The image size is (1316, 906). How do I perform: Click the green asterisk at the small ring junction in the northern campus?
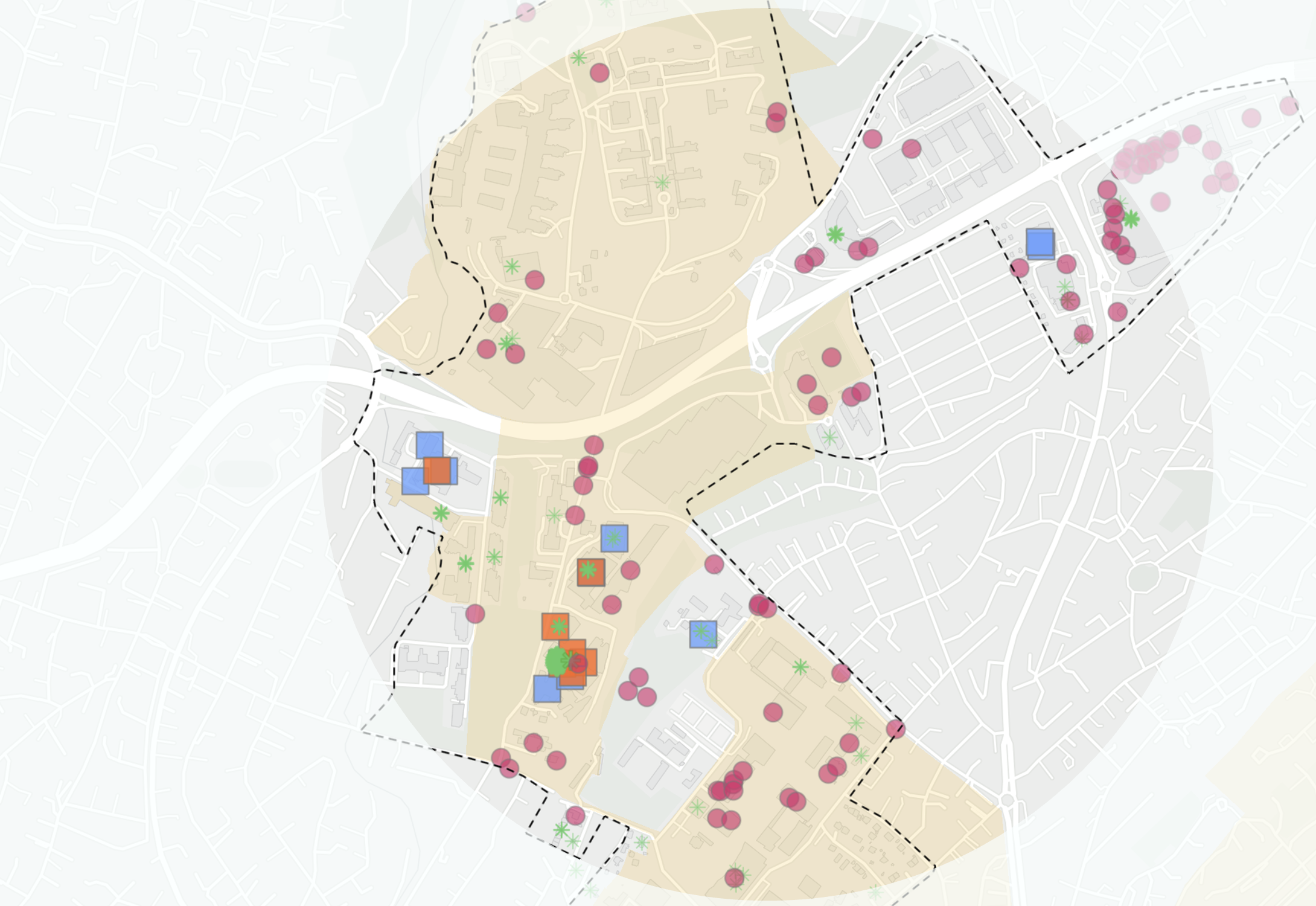662,182
